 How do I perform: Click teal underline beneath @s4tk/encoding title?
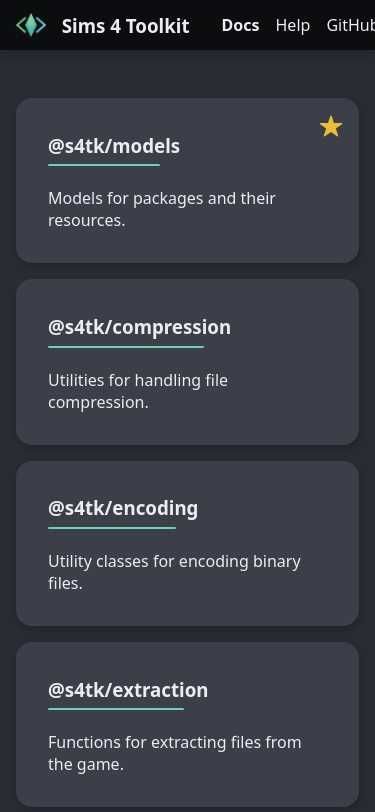point(112,528)
